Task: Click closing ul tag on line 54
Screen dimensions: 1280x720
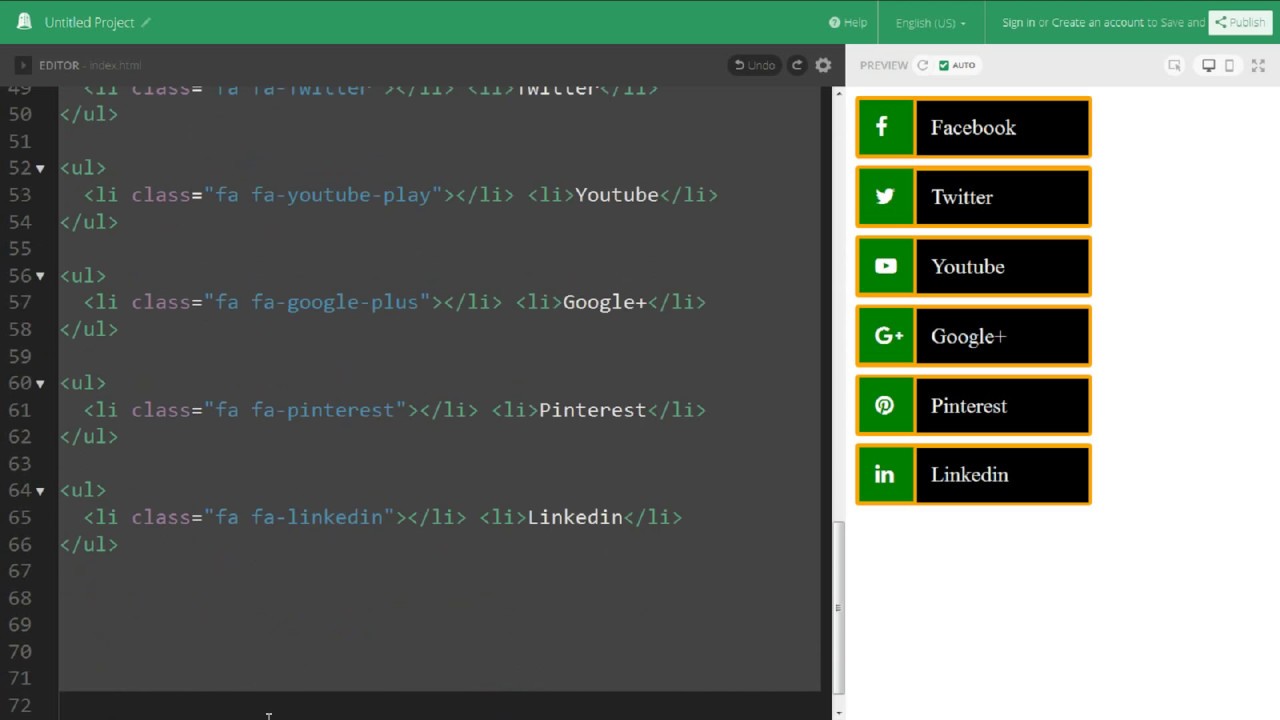Action: pos(89,222)
